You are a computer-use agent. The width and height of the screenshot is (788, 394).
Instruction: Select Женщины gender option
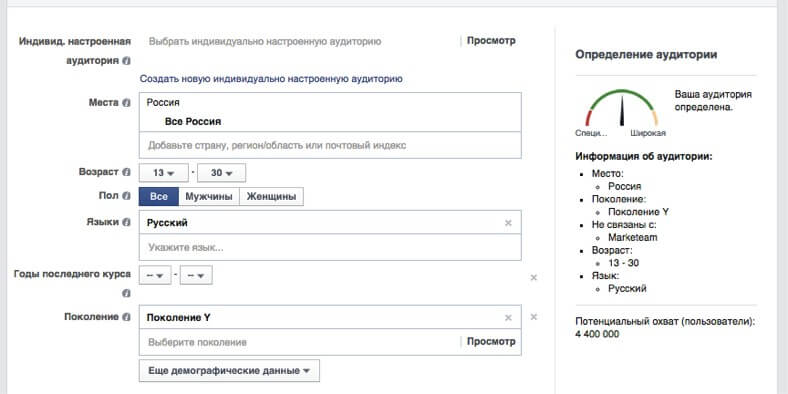(x=271, y=196)
